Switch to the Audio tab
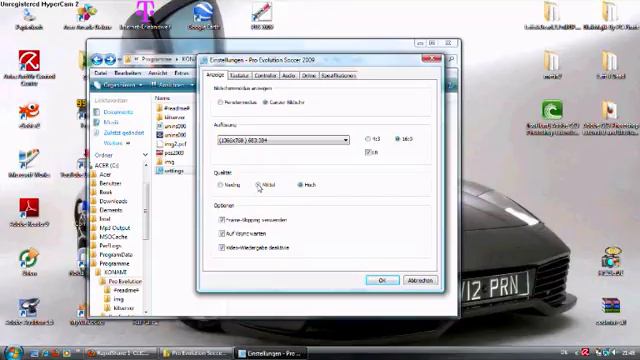640x360 pixels. [x=289, y=76]
